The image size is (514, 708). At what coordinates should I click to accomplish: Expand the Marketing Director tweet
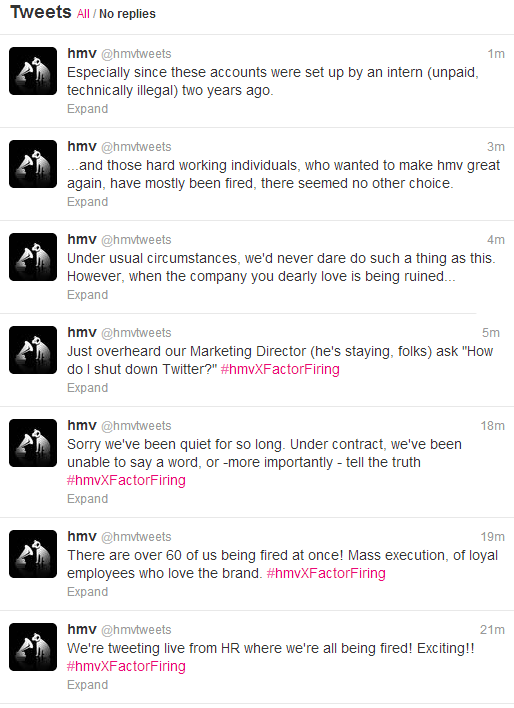[88, 388]
